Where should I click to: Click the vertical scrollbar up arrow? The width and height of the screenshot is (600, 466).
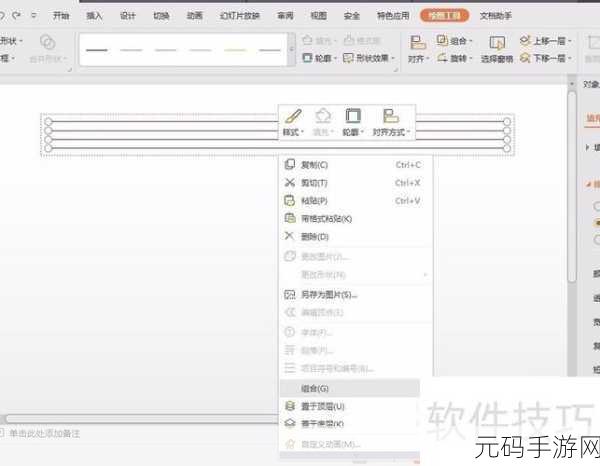tap(572, 84)
